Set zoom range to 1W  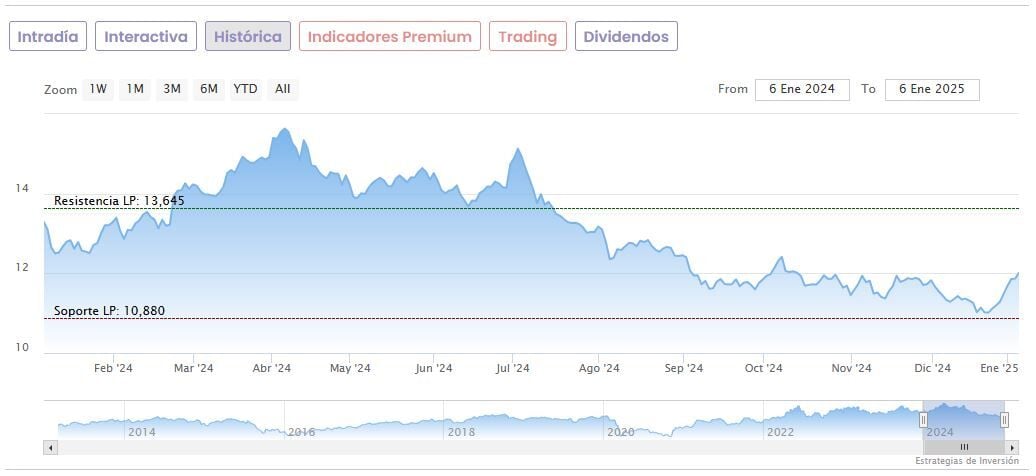click(x=98, y=89)
